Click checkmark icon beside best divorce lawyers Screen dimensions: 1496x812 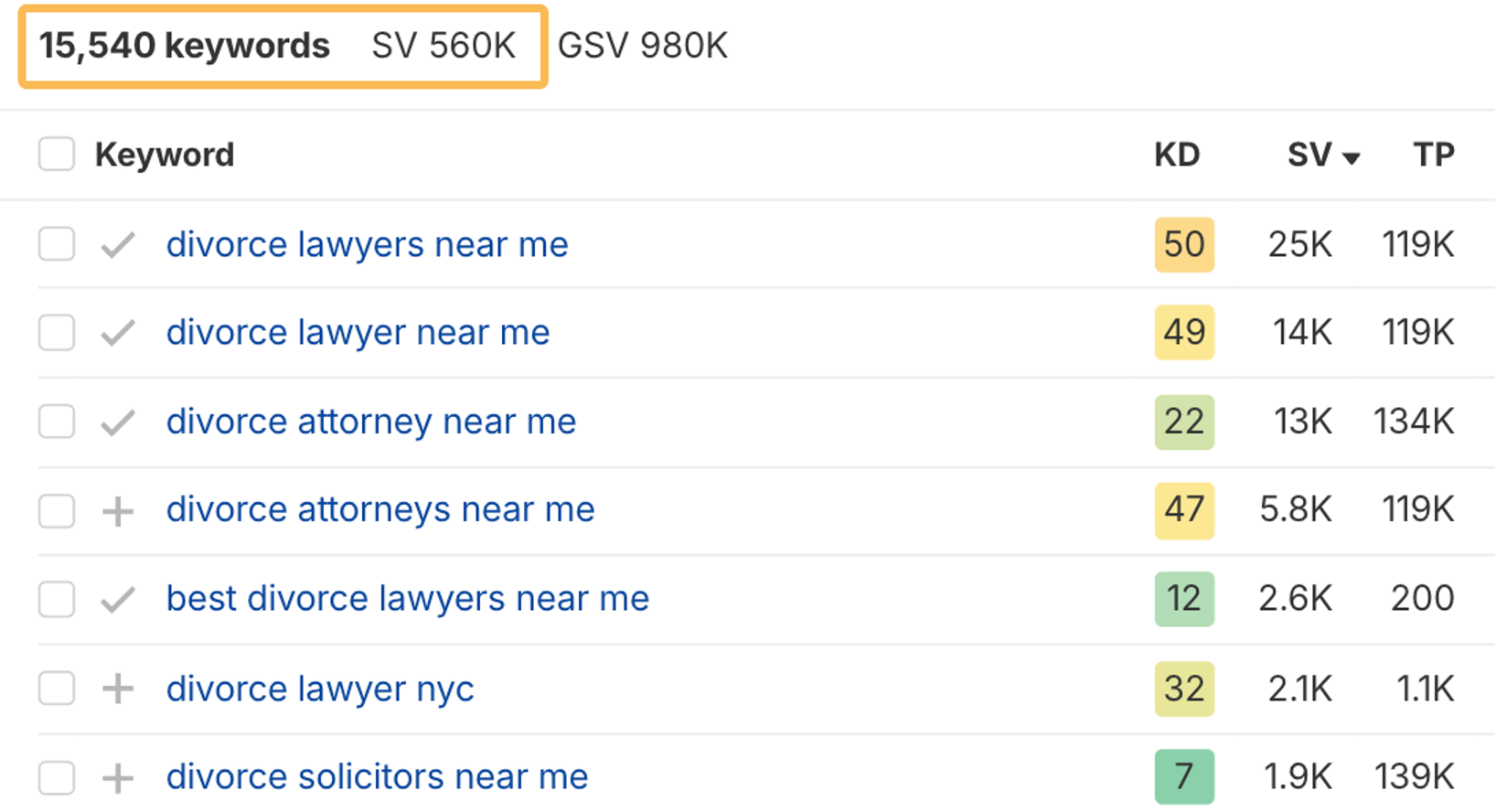118,600
